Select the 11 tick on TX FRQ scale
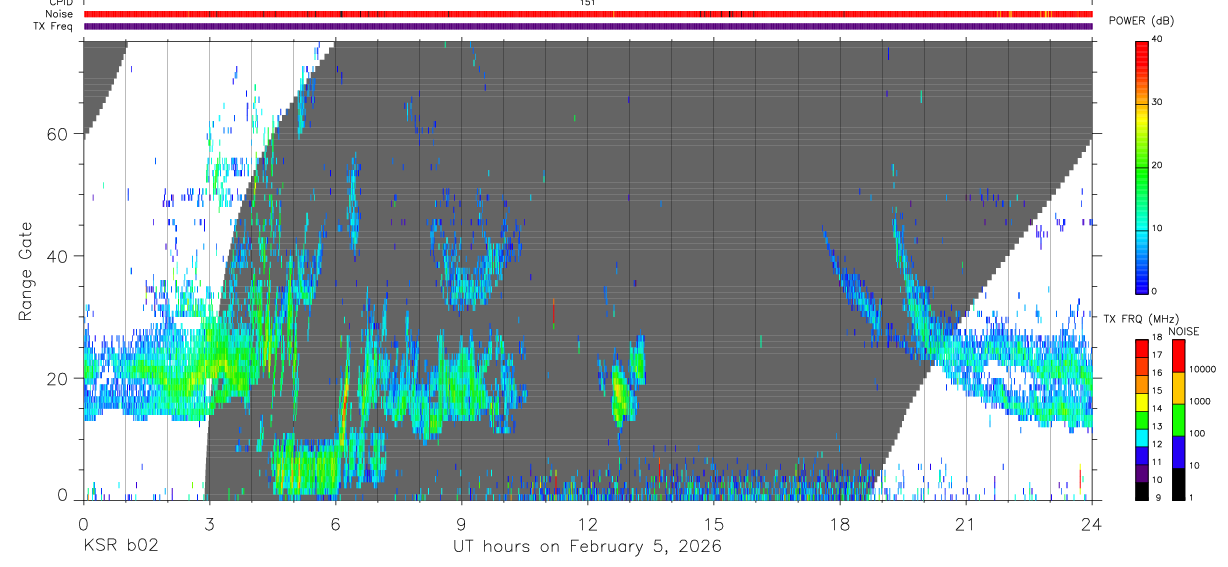Image resolution: width=1228 pixels, height=567 pixels. 1158,462
